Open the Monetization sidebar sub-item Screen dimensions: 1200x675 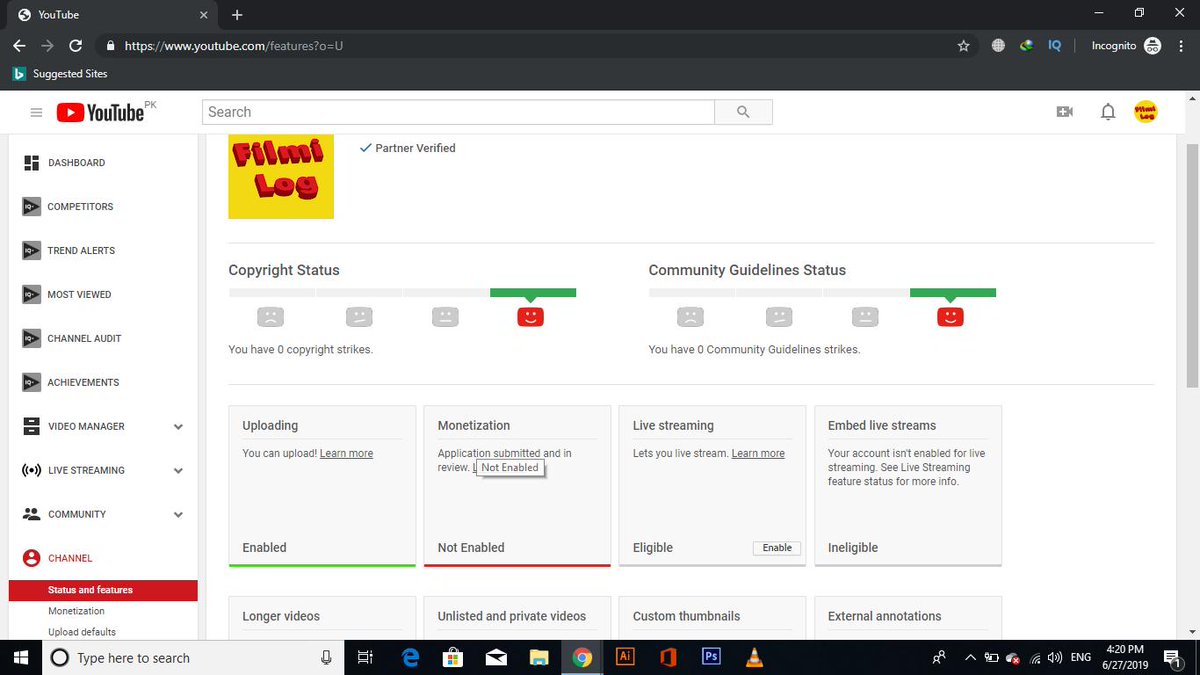76,611
